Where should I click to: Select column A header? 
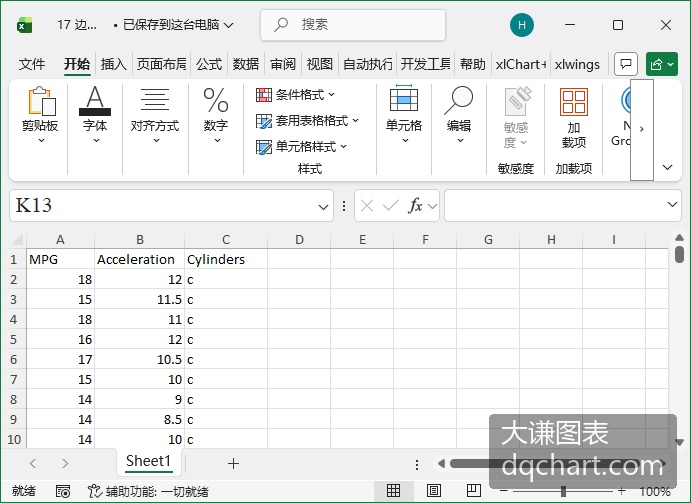60,239
